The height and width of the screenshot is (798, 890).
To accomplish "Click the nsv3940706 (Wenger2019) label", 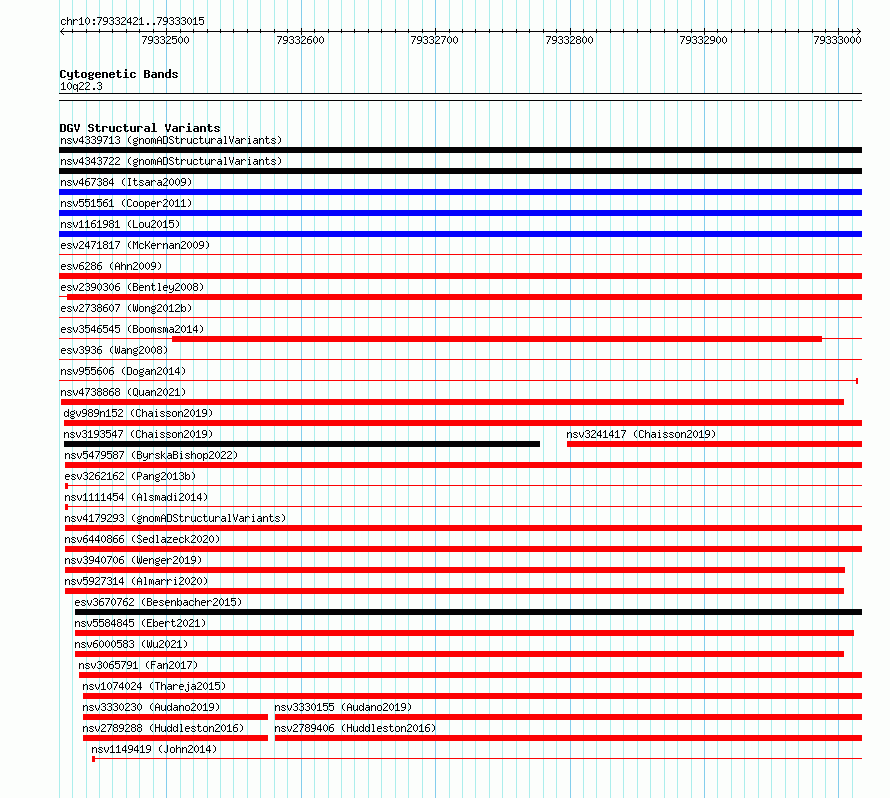I will coord(133,560).
